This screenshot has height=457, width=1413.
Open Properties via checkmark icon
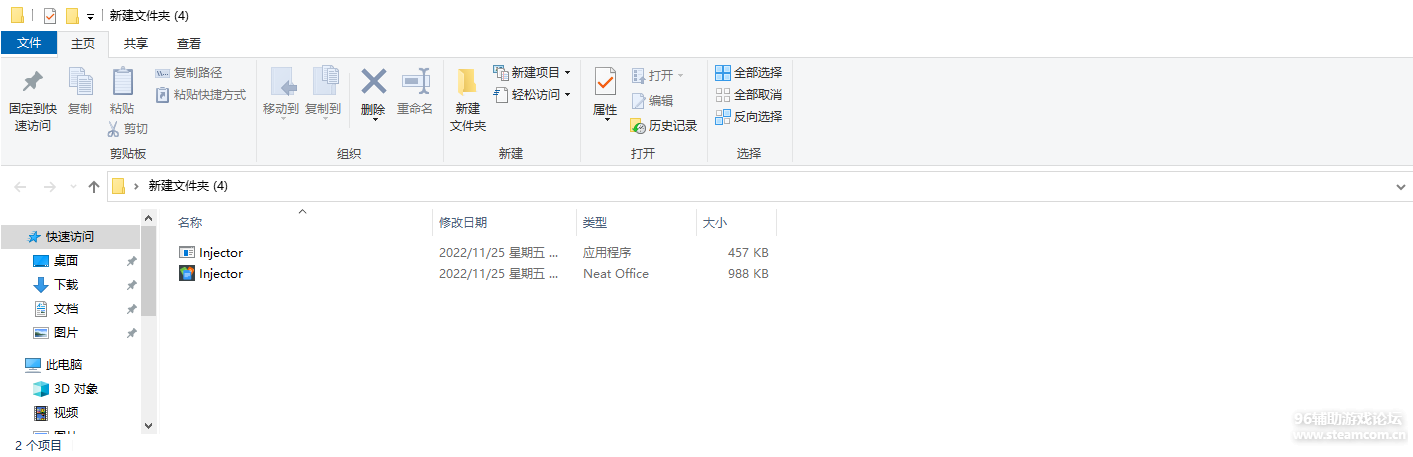tap(605, 82)
